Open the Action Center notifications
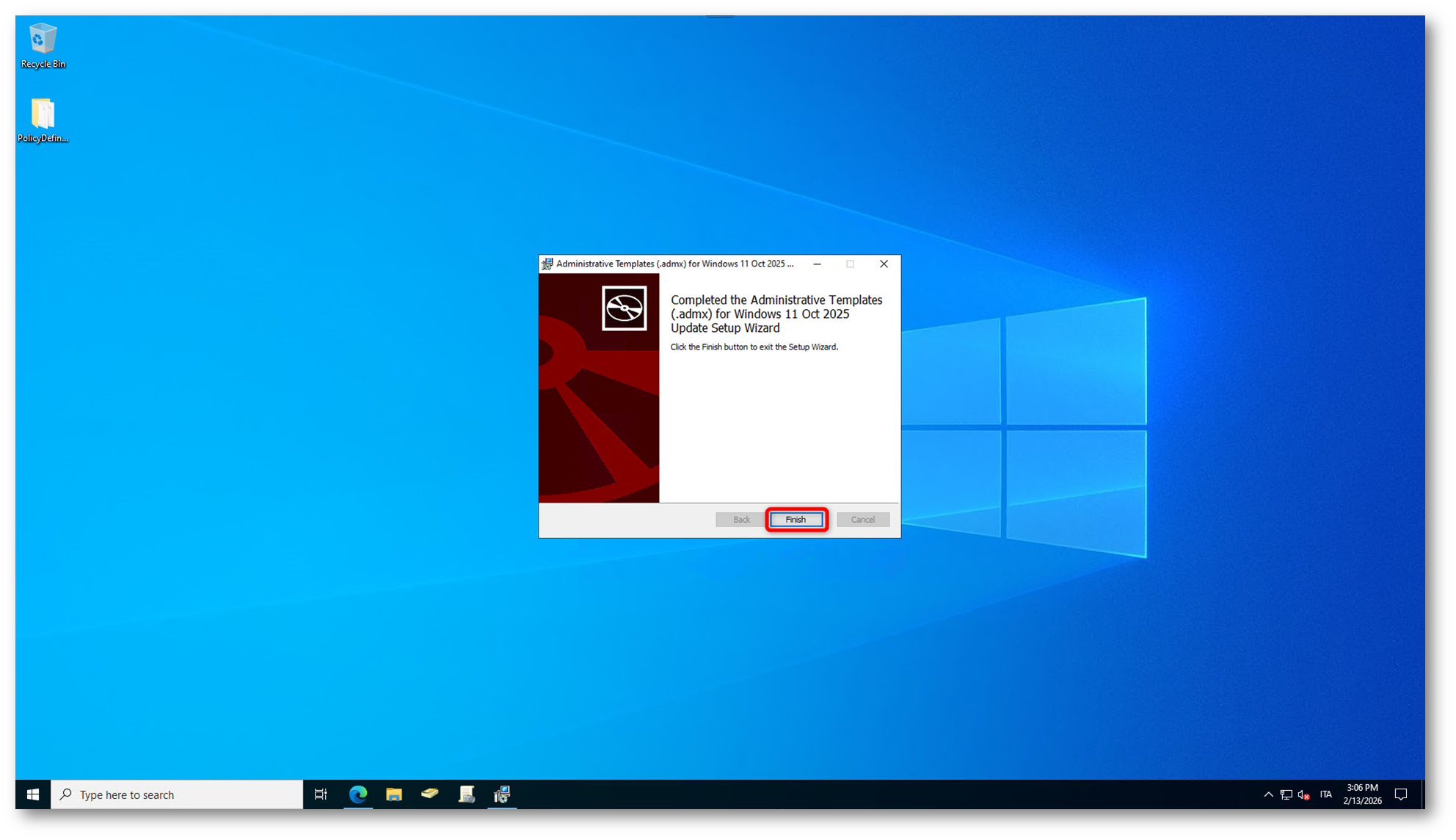 pyautogui.click(x=1400, y=794)
